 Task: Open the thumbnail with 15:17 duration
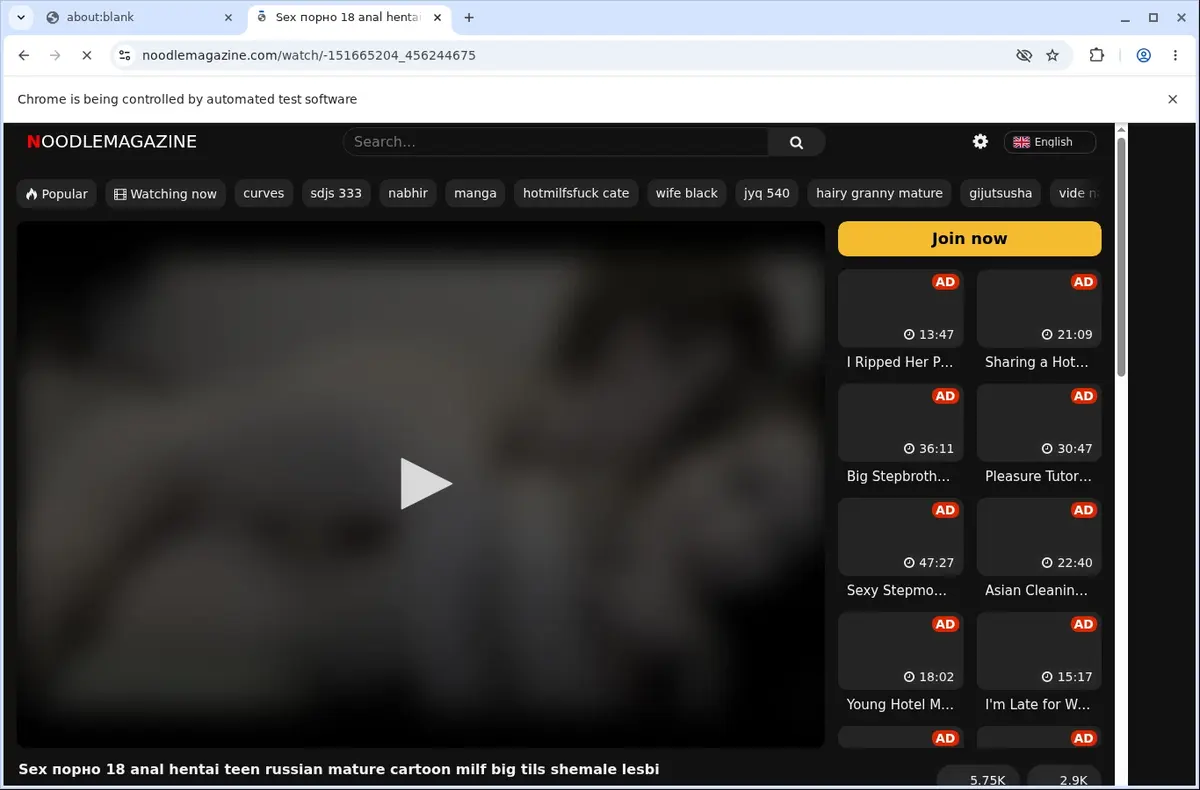tap(1039, 651)
